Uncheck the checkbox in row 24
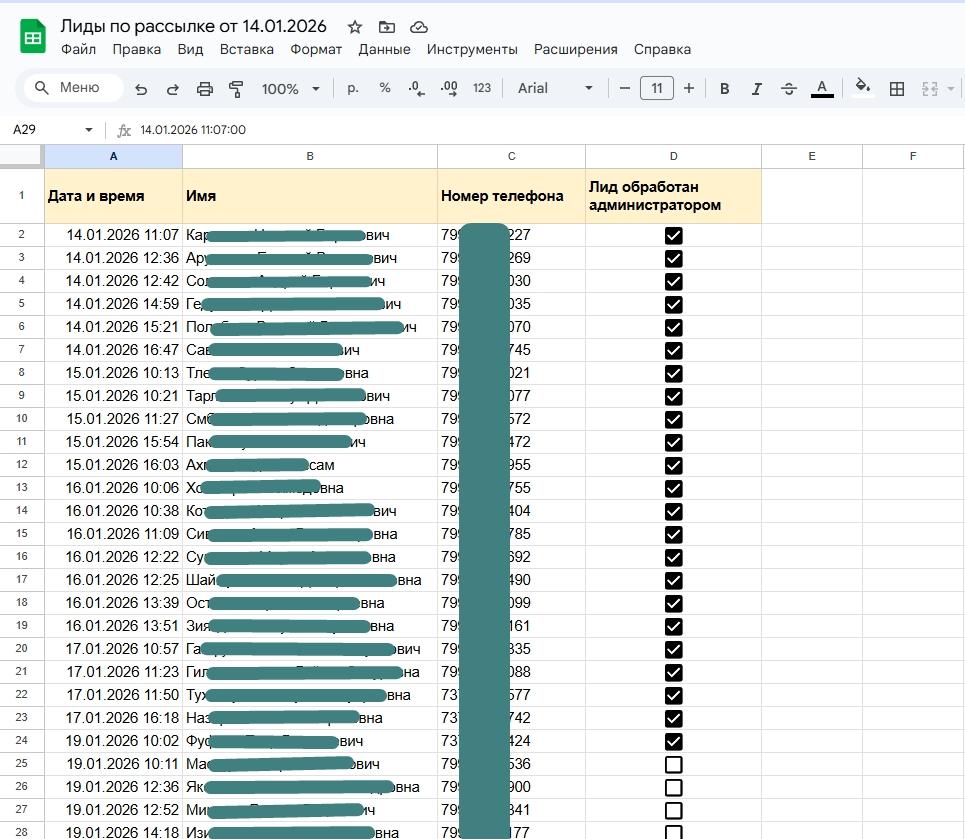The image size is (965, 839). pos(673,741)
